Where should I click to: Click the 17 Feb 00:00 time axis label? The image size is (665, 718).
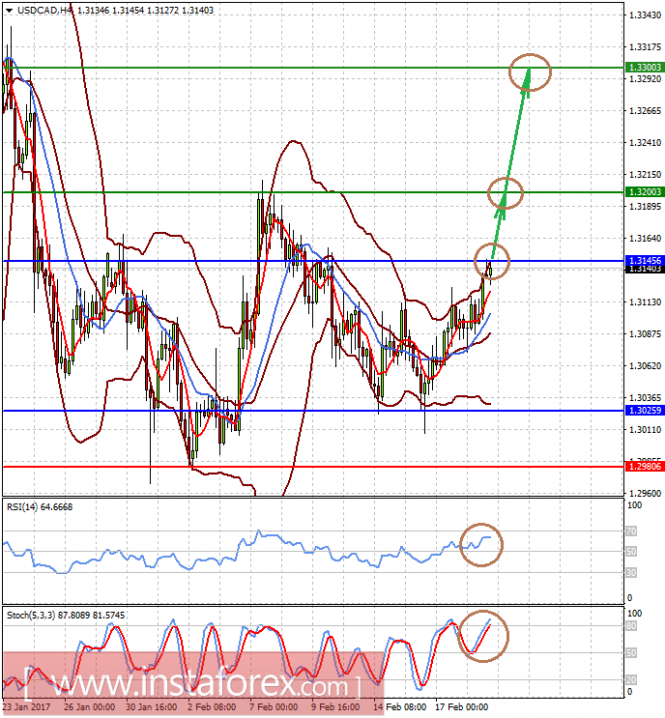click(x=462, y=707)
